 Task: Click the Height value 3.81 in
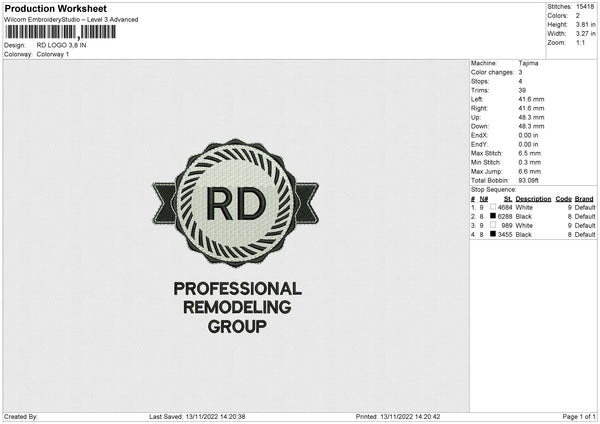tap(585, 24)
